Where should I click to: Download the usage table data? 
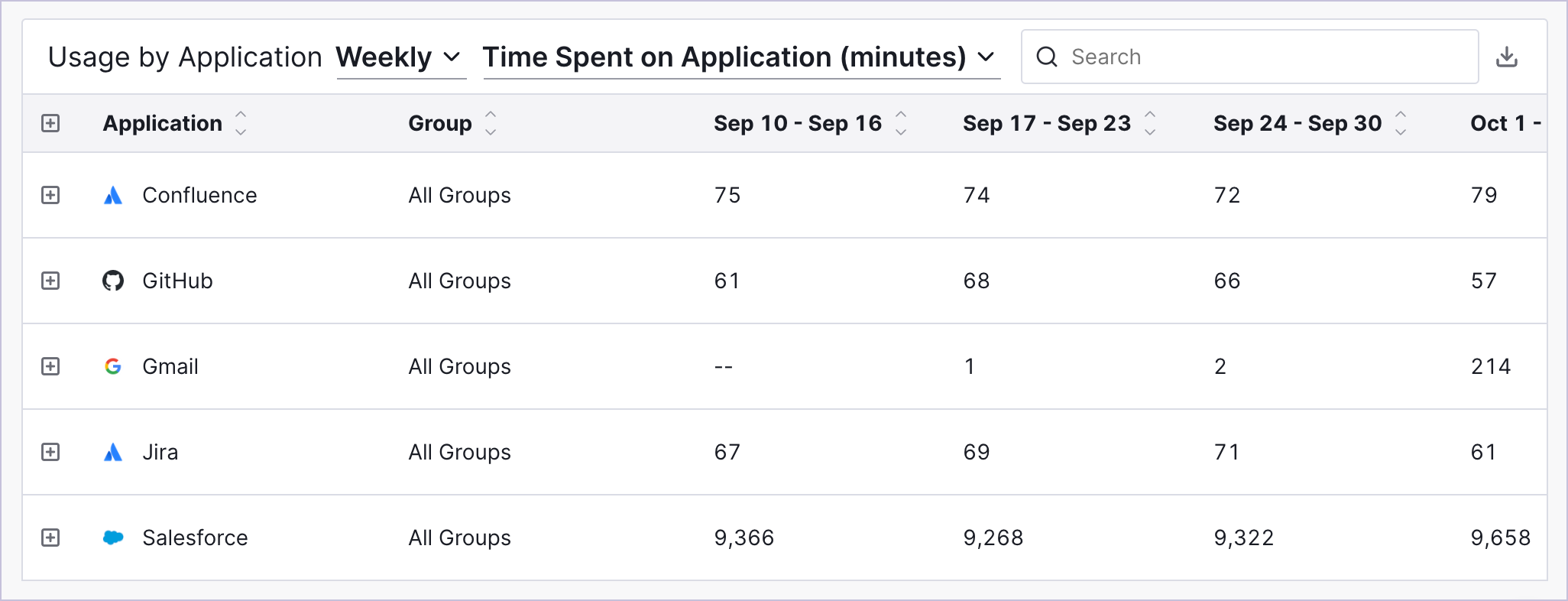(1506, 57)
